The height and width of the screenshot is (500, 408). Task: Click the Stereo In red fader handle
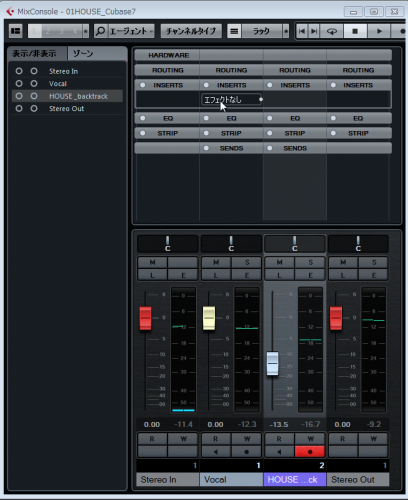click(x=145, y=318)
